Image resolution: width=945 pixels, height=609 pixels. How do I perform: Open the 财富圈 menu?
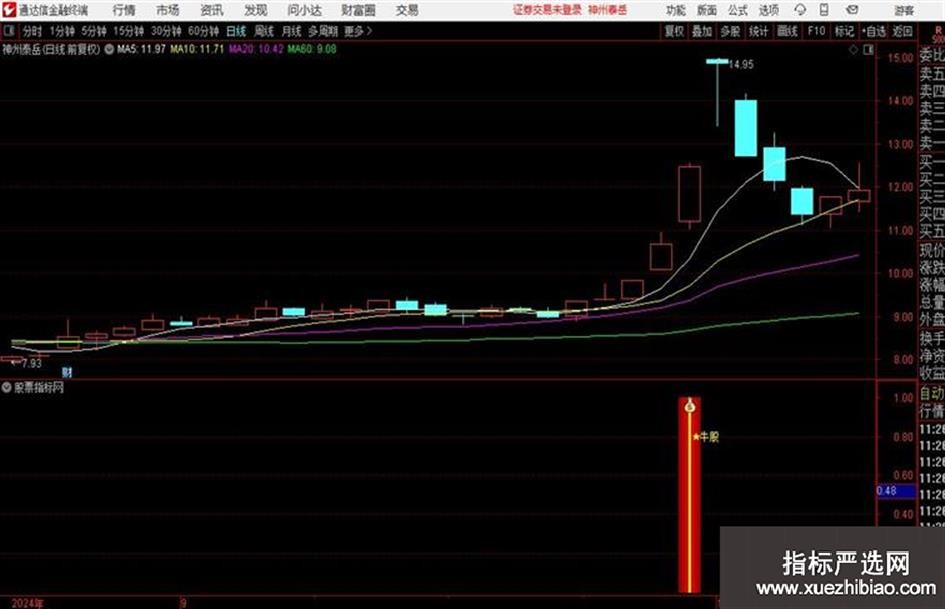coord(358,10)
